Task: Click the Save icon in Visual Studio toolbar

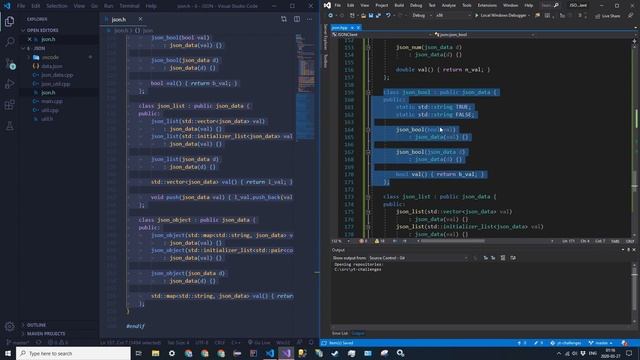Action: [x=371, y=16]
